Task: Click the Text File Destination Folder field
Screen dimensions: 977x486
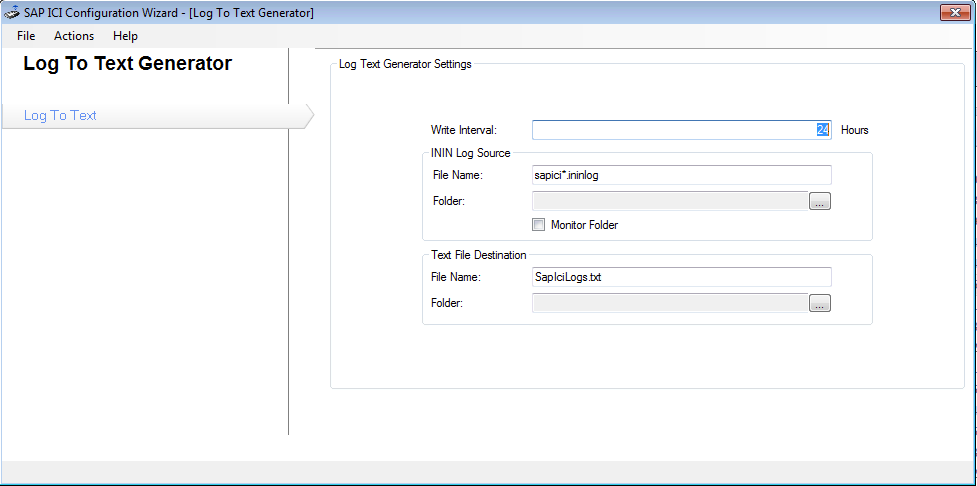Action: [x=669, y=303]
